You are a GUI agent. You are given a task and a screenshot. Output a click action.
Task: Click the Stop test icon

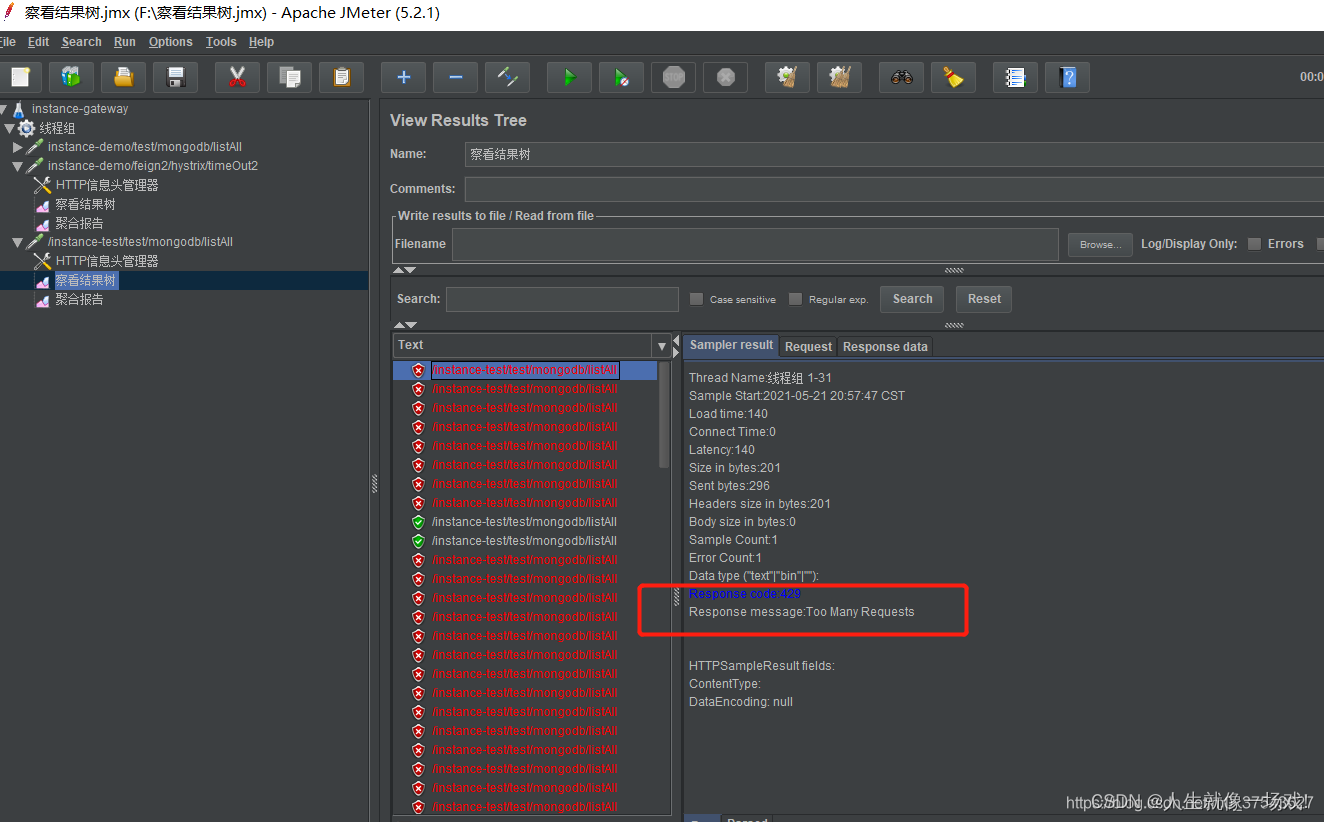click(673, 77)
